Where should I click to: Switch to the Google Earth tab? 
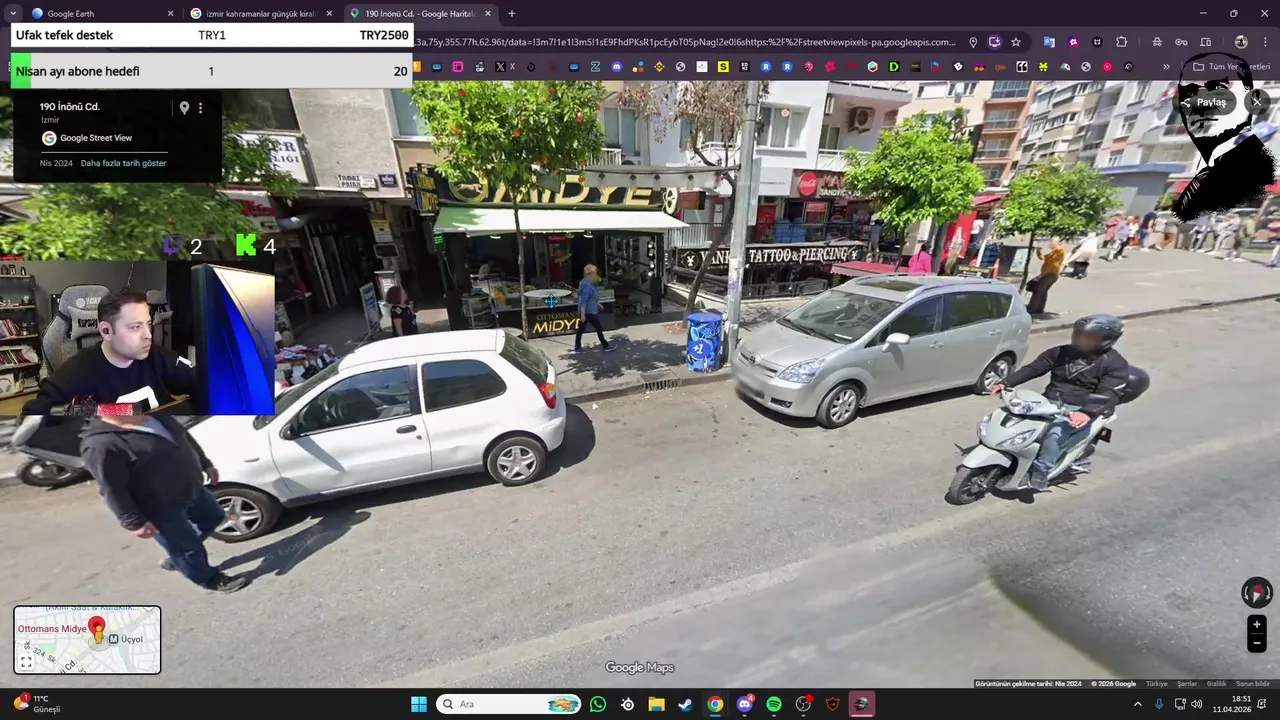[x=100, y=14]
